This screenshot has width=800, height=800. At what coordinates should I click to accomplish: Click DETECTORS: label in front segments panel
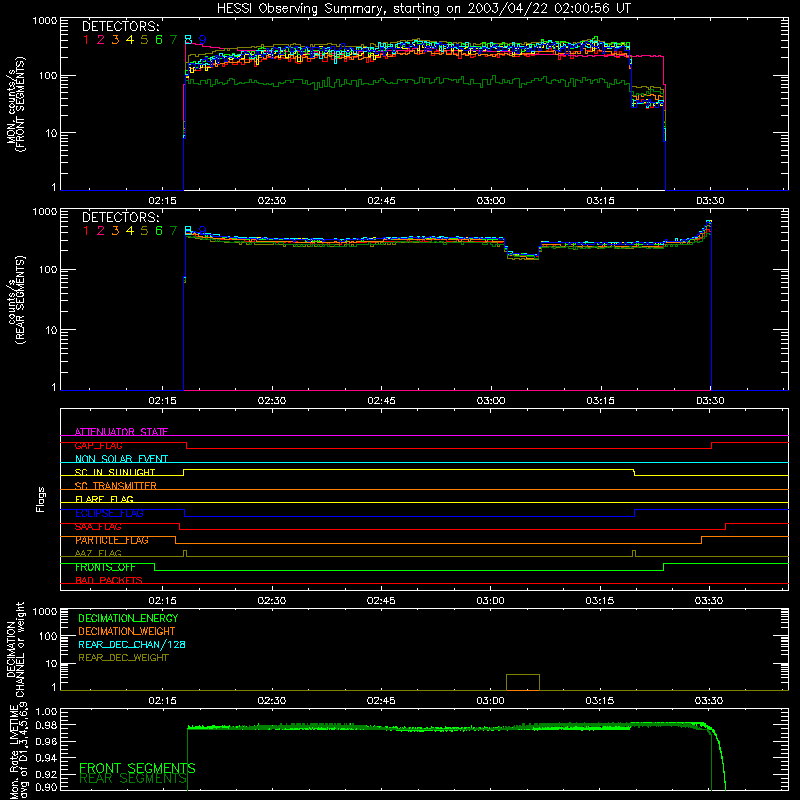tap(121, 27)
